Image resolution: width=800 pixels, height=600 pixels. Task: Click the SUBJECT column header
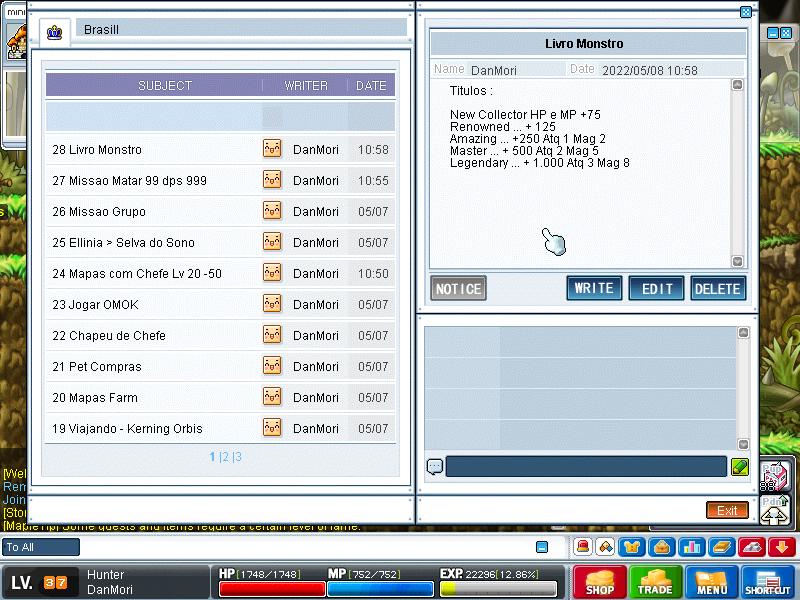tap(164, 86)
